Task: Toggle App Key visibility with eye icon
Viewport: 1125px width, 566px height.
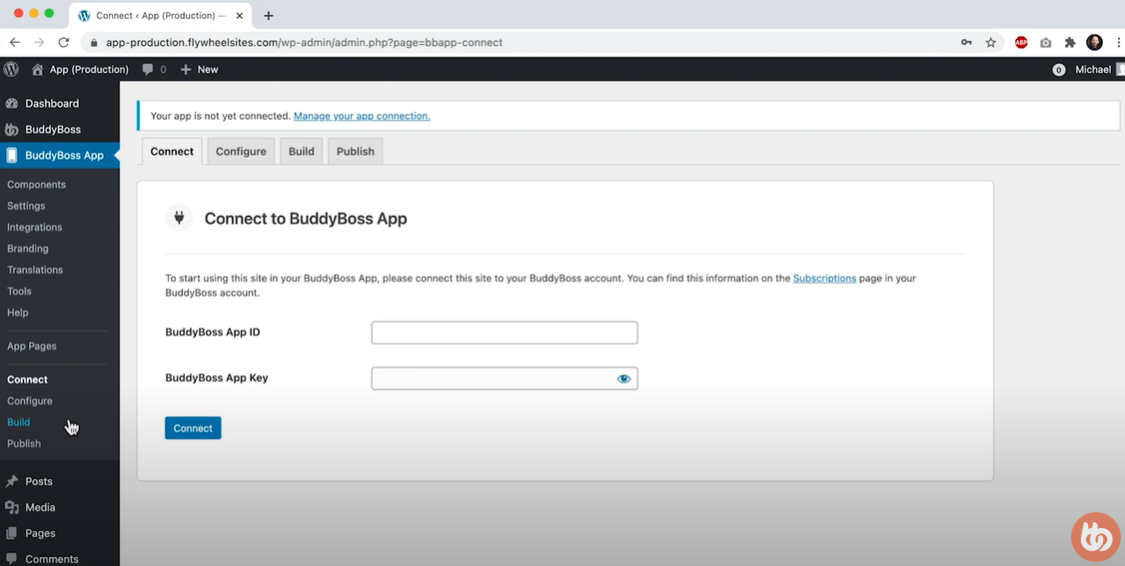Action: click(x=623, y=379)
